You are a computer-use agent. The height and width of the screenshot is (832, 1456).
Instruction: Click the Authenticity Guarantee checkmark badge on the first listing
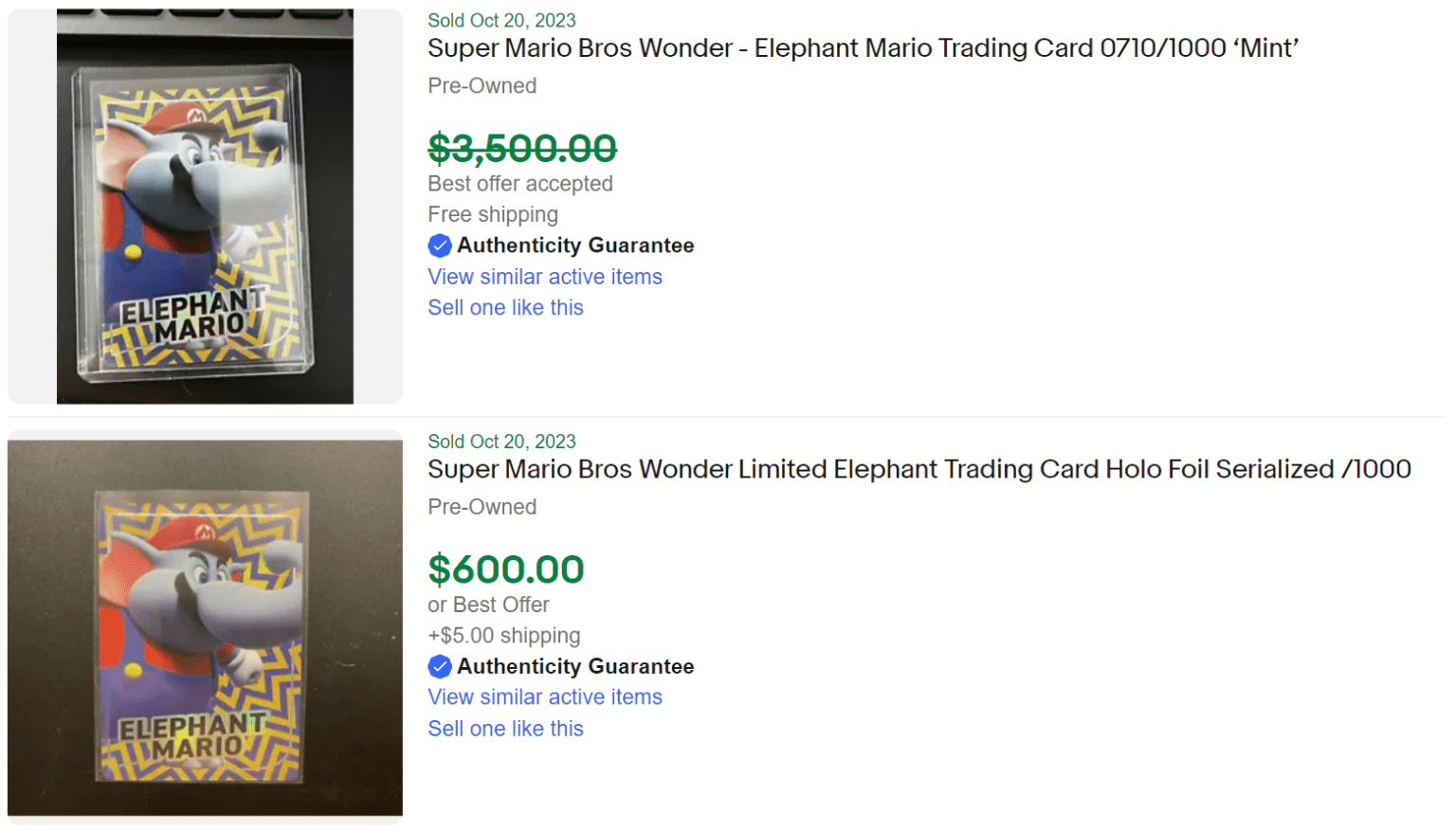click(440, 244)
